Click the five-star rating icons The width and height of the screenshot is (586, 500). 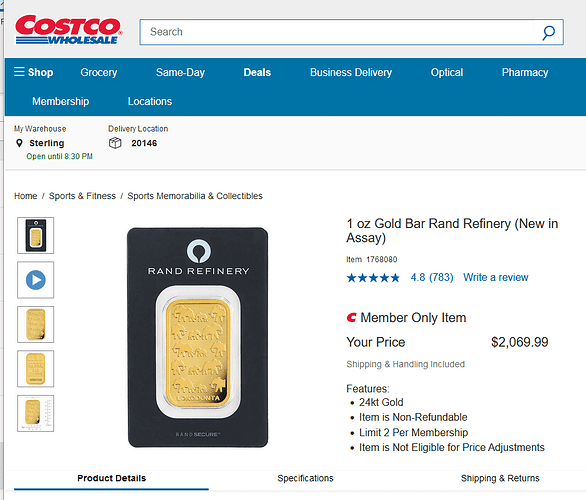coord(373,278)
